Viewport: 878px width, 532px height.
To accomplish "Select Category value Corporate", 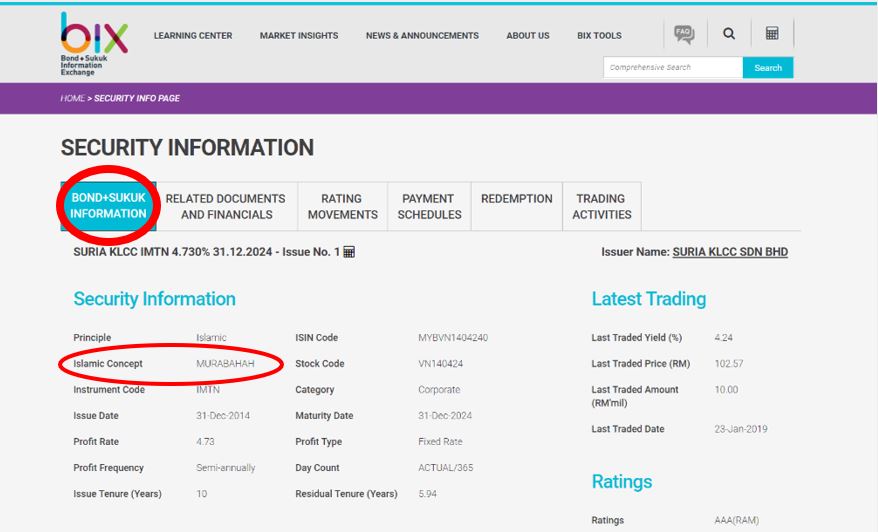I will pos(439,390).
